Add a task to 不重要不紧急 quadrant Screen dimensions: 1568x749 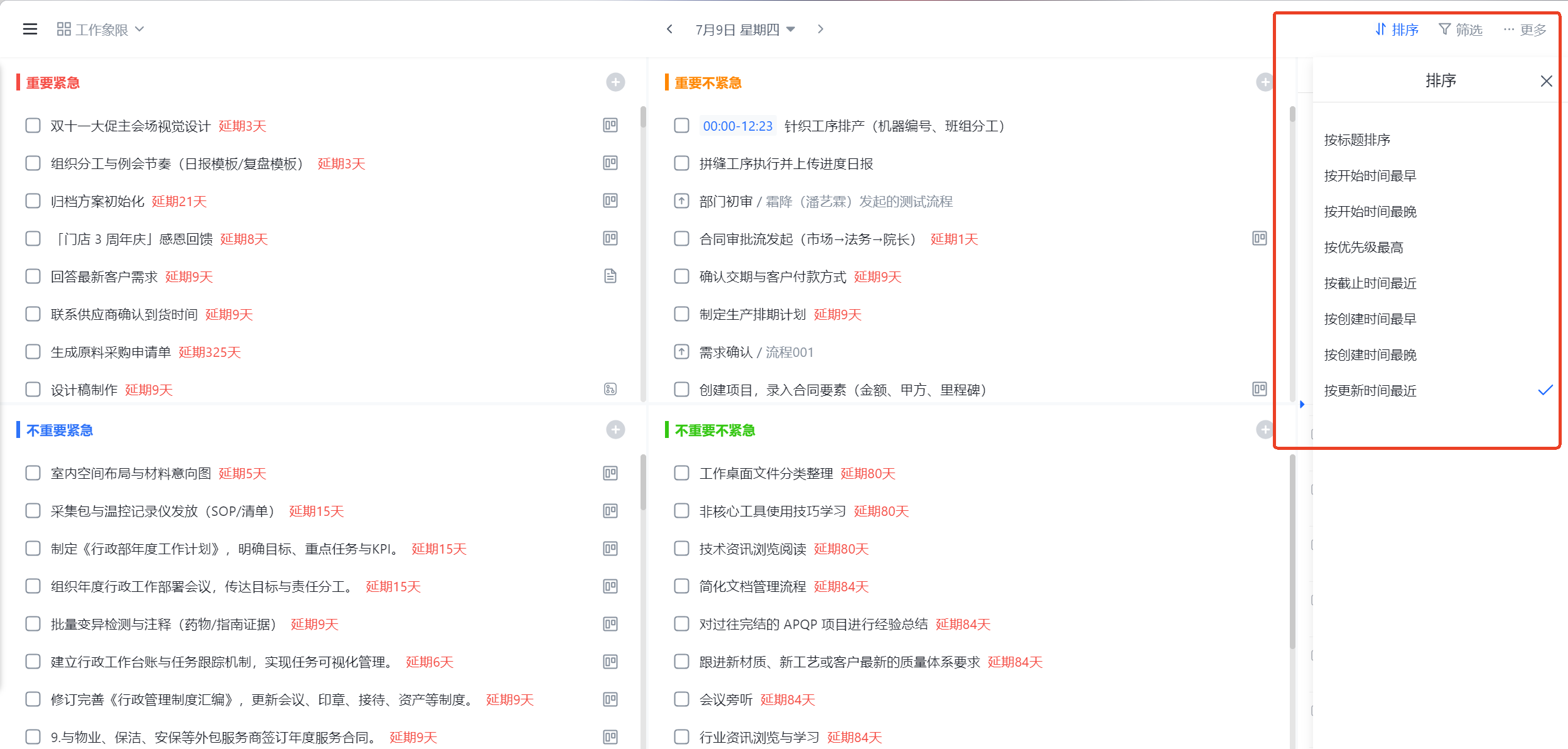tap(1264, 430)
